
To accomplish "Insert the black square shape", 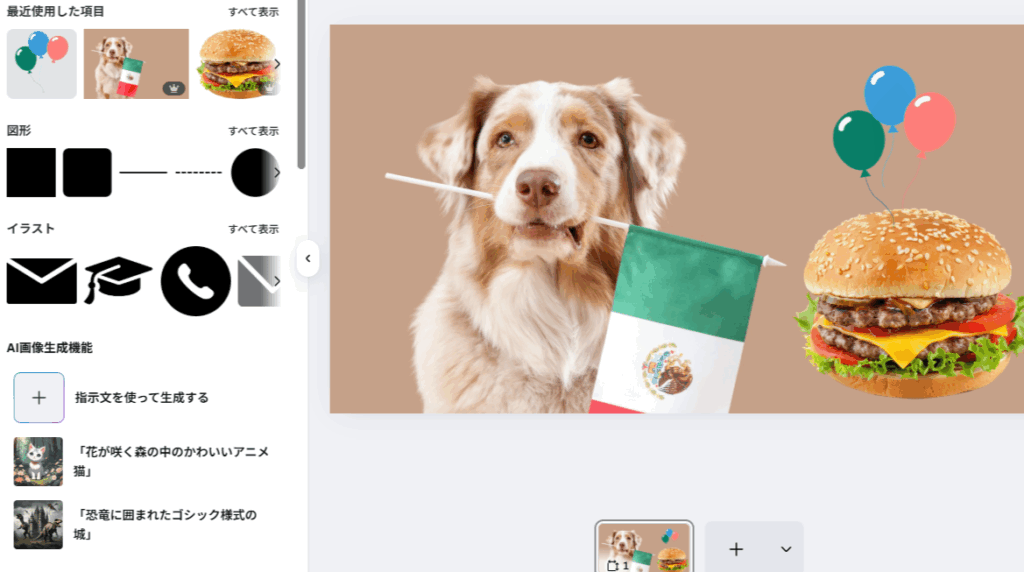I will pos(31,172).
